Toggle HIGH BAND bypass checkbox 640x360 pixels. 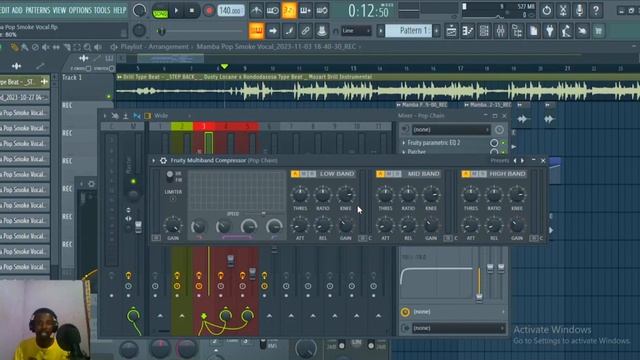click(533, 238)
